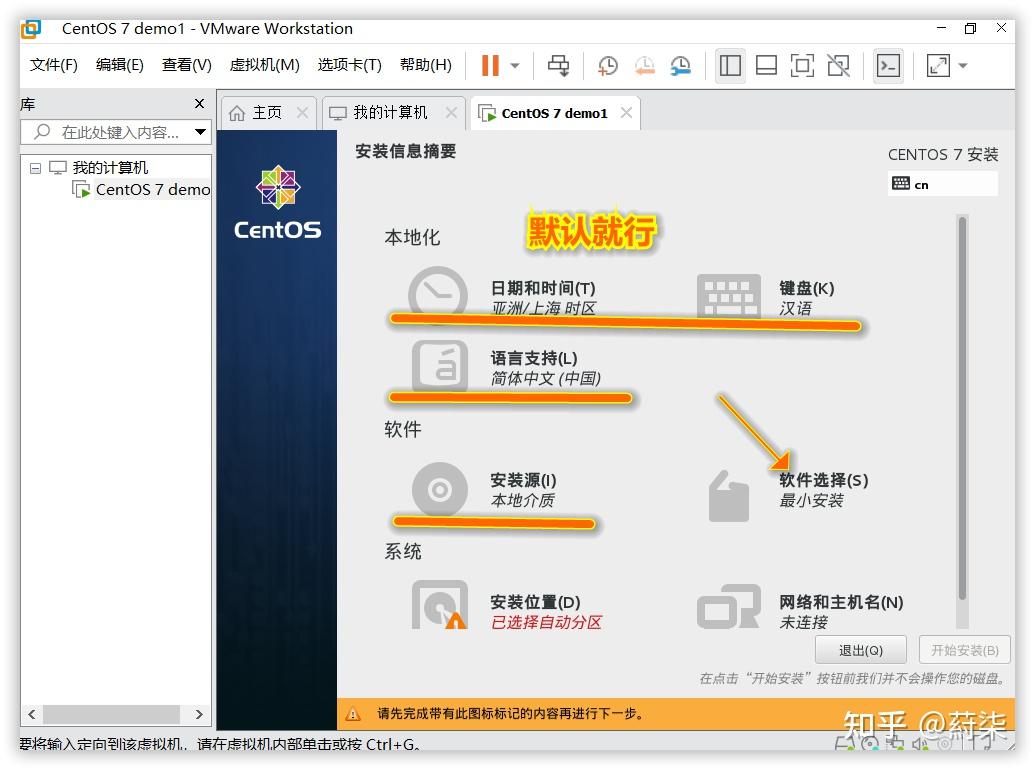Toggle the library panel visibility
1035x770 pixels.
(730, 65)
